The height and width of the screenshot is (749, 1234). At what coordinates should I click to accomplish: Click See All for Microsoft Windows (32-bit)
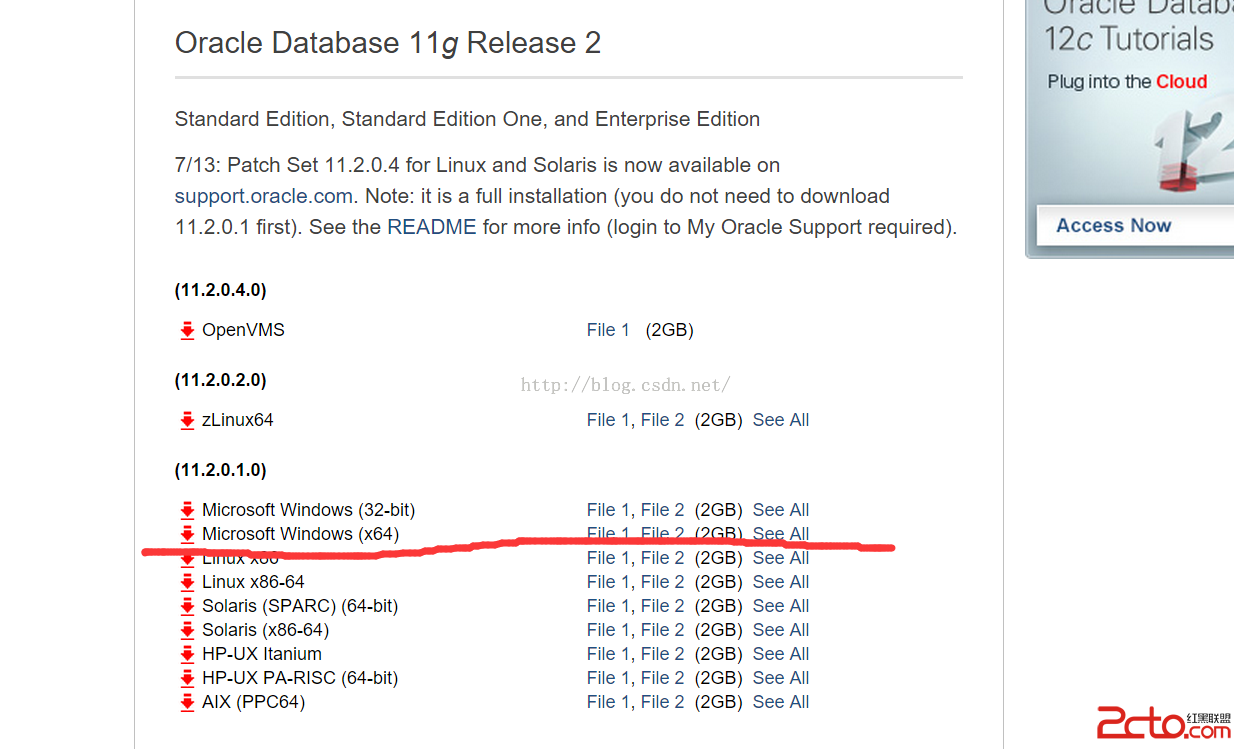click(x=781, y=510)
